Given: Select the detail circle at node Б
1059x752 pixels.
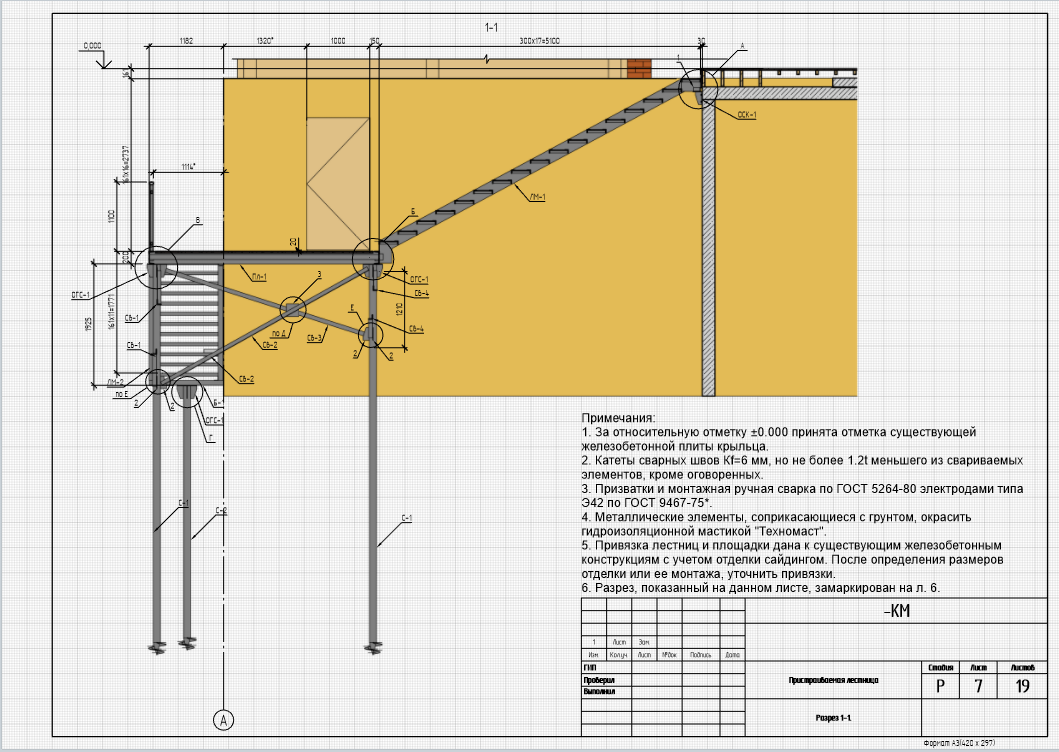Looking at the screenshot, I should 373,258.
